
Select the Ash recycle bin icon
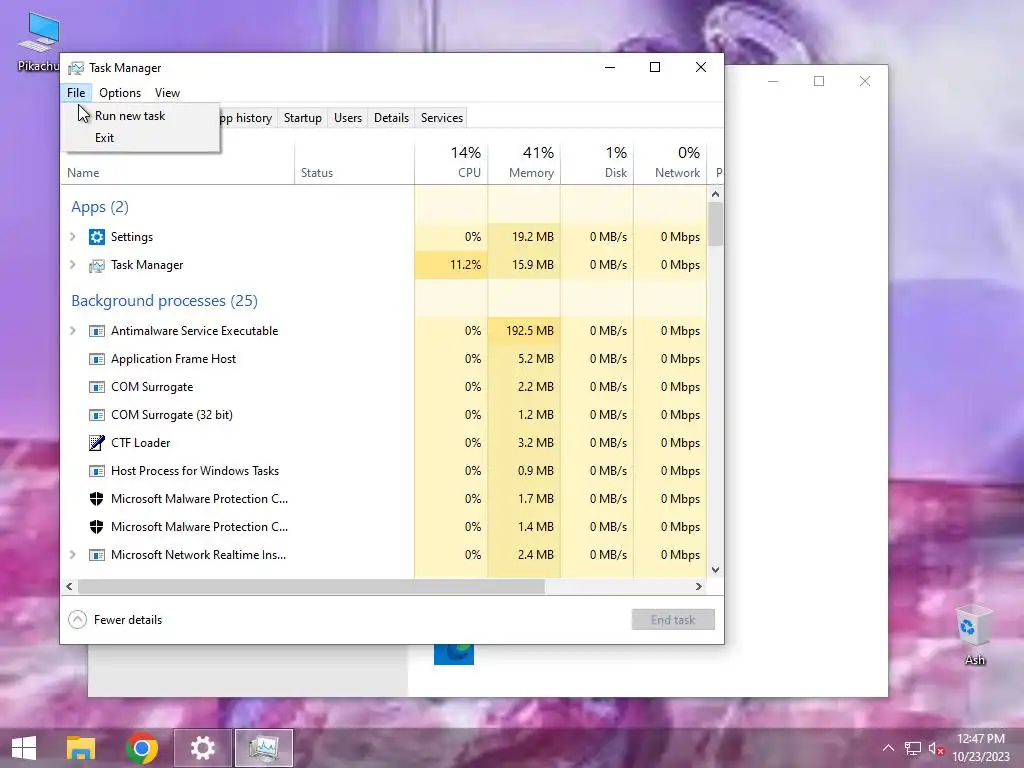[x=973, y=626]
